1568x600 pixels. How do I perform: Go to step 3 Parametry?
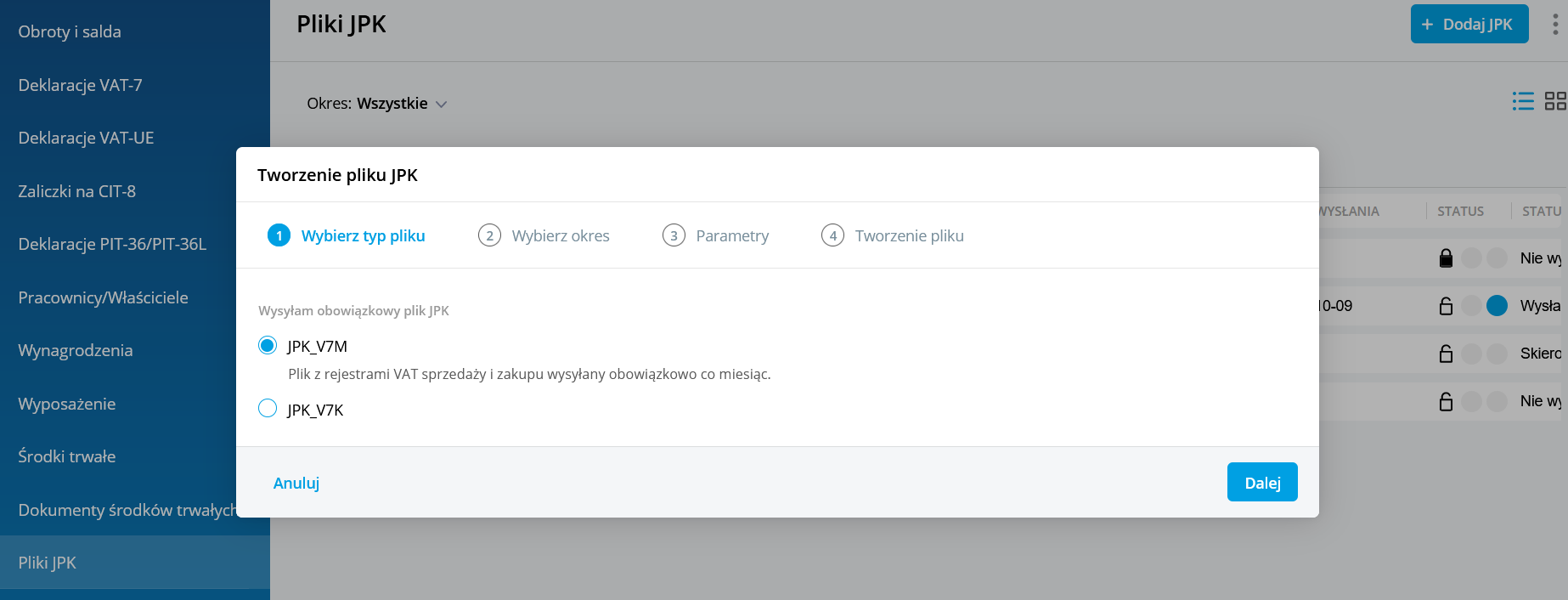715,235
